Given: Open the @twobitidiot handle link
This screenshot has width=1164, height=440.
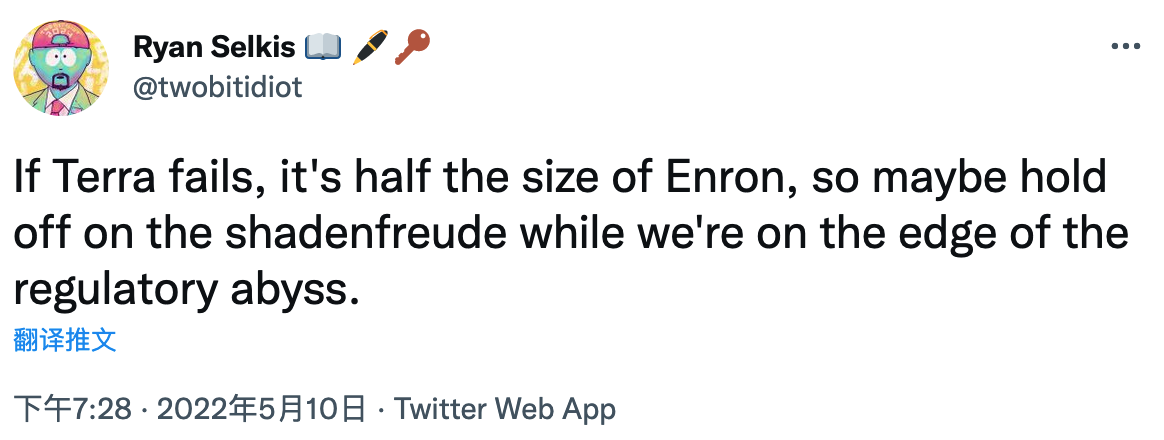Looking at the screenshot, I should pyautogui.click(x=218, y=88).
